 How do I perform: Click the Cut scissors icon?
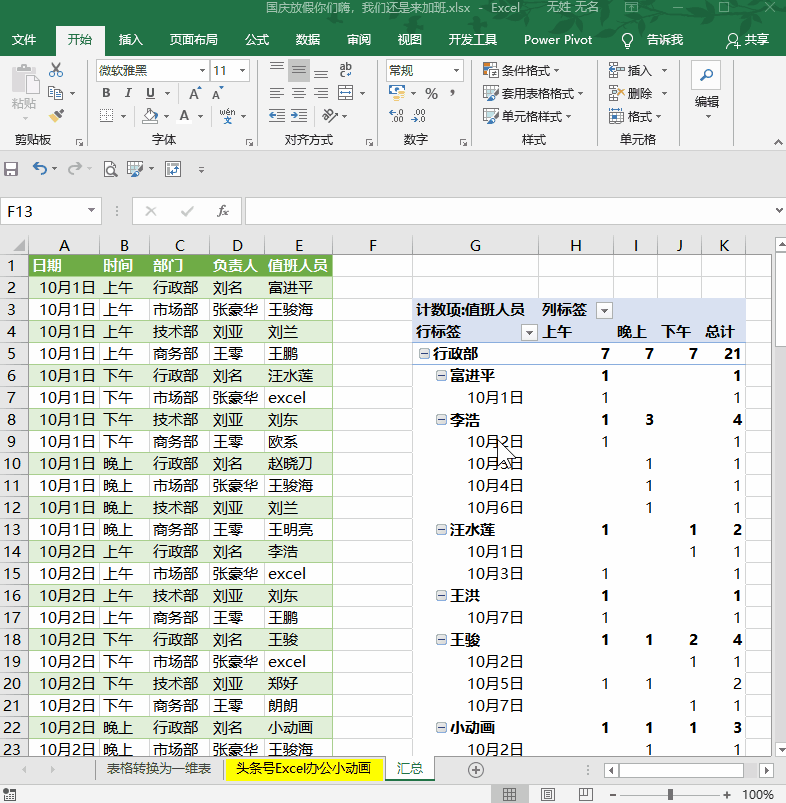coord(56,70)
